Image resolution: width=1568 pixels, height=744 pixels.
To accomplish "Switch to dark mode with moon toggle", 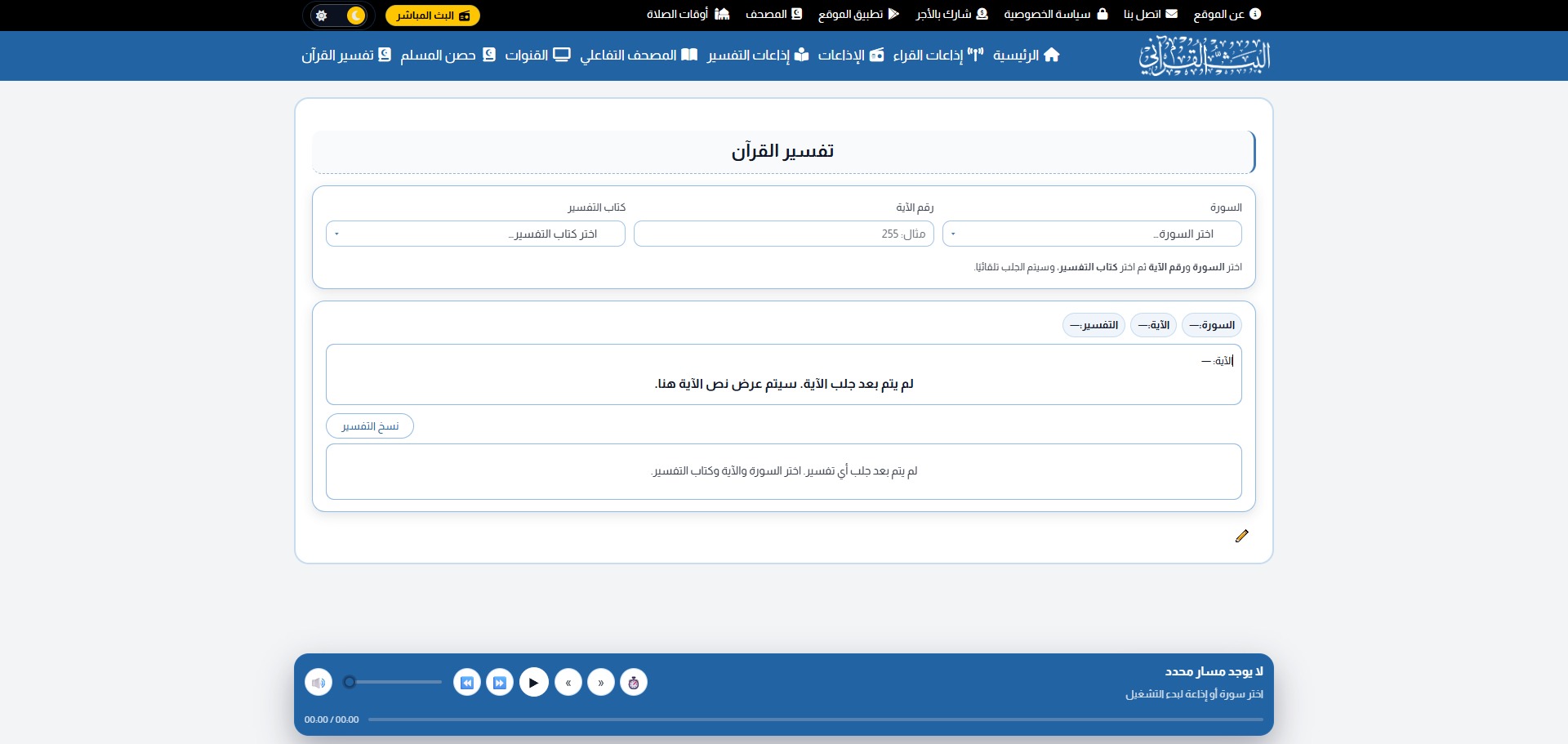I will [x=356, y=16].
